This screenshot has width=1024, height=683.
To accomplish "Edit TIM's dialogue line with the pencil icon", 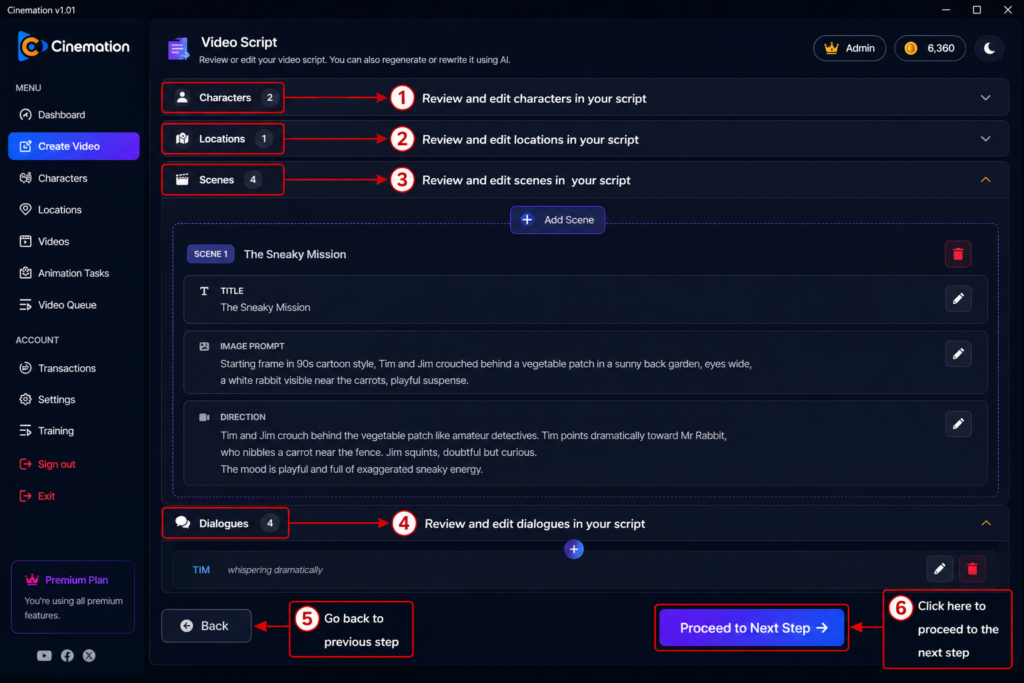I will (x=939, y=569).
